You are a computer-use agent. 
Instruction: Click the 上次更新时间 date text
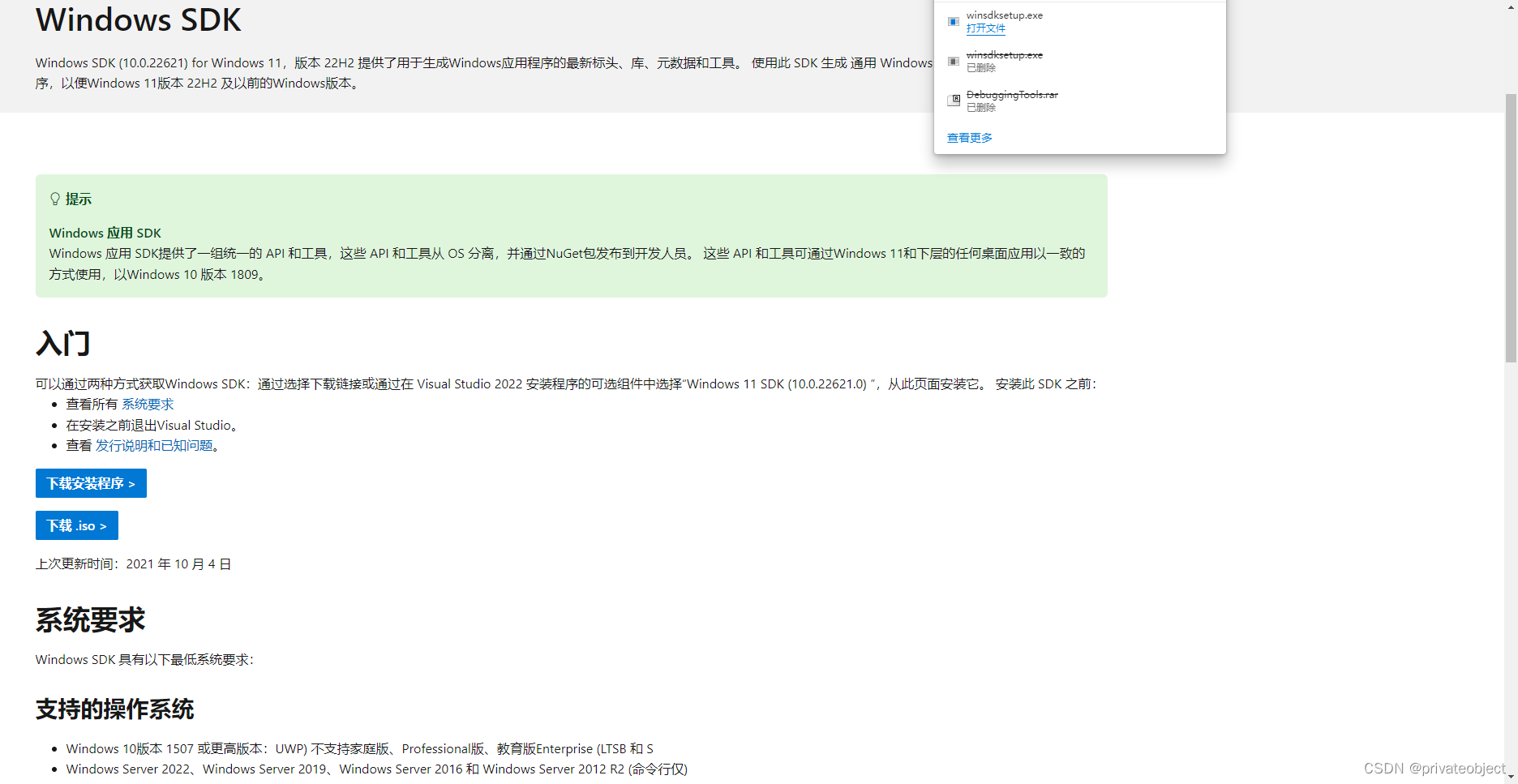click(134, 563)
